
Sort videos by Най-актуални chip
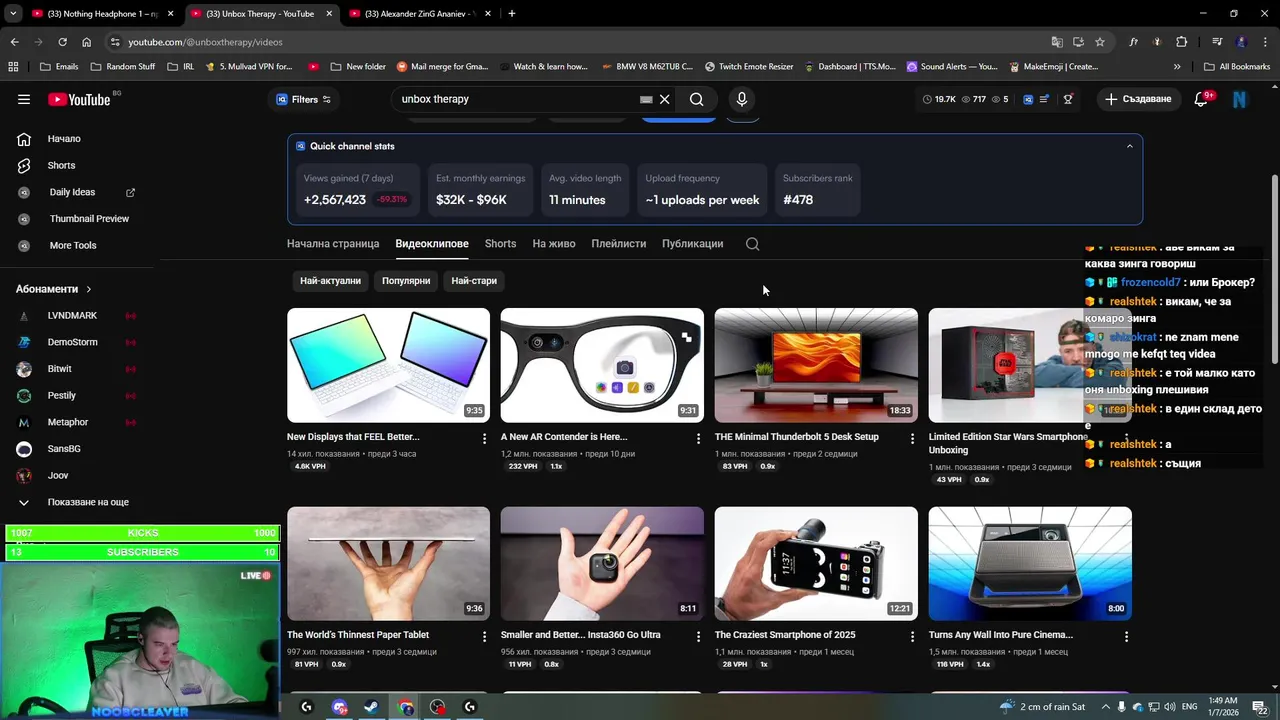coord(330,281)
